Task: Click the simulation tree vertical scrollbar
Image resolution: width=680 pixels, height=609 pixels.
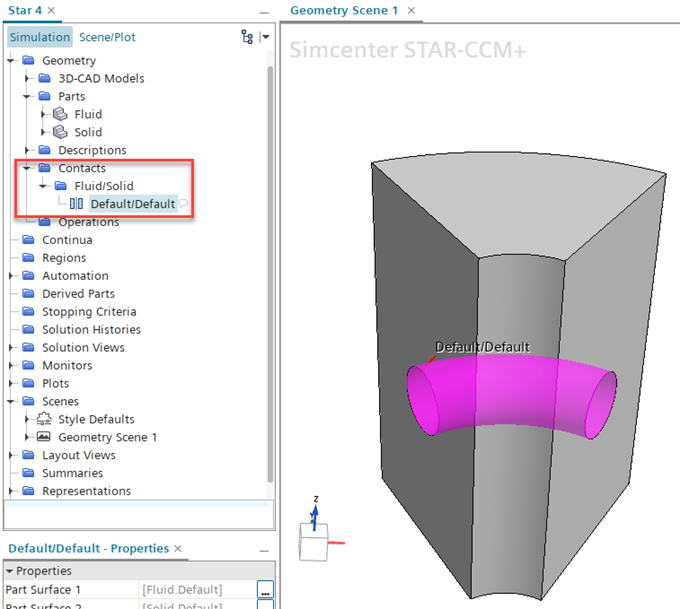Action: coord(270,250)
